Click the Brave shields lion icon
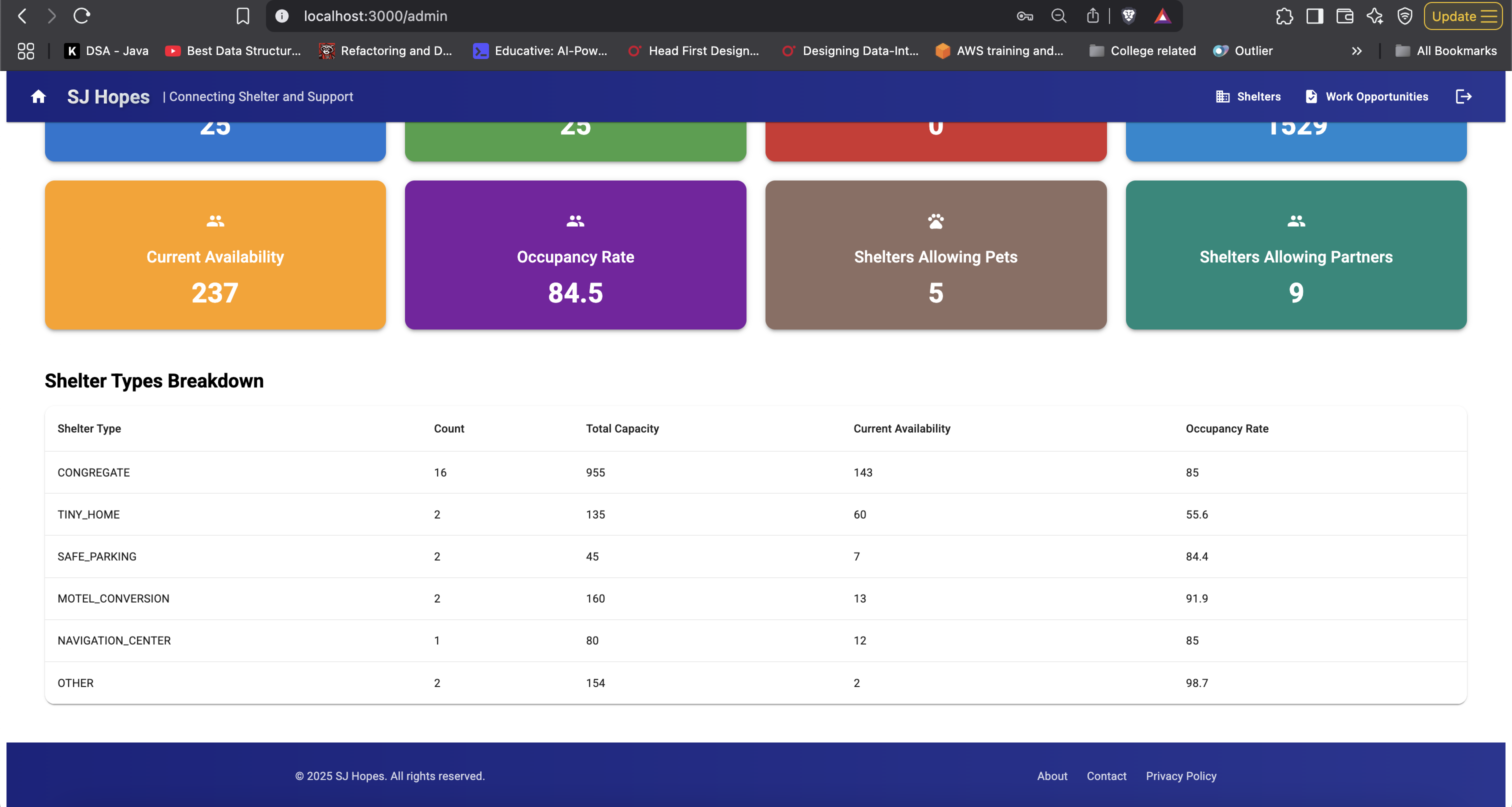 (1128, 16)
